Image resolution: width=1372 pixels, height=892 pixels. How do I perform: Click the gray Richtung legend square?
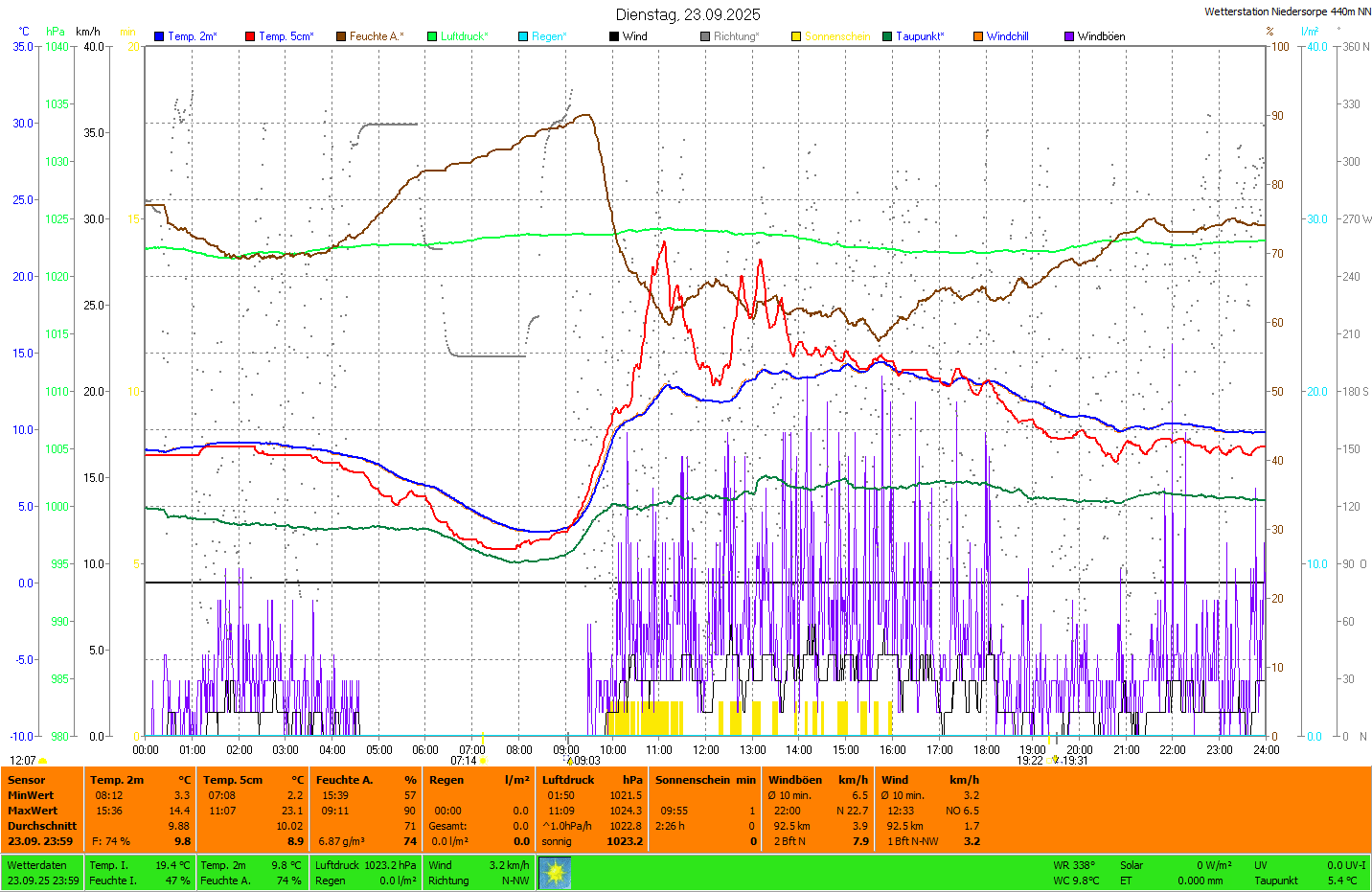pyautogui.click(x=705, y=36)
